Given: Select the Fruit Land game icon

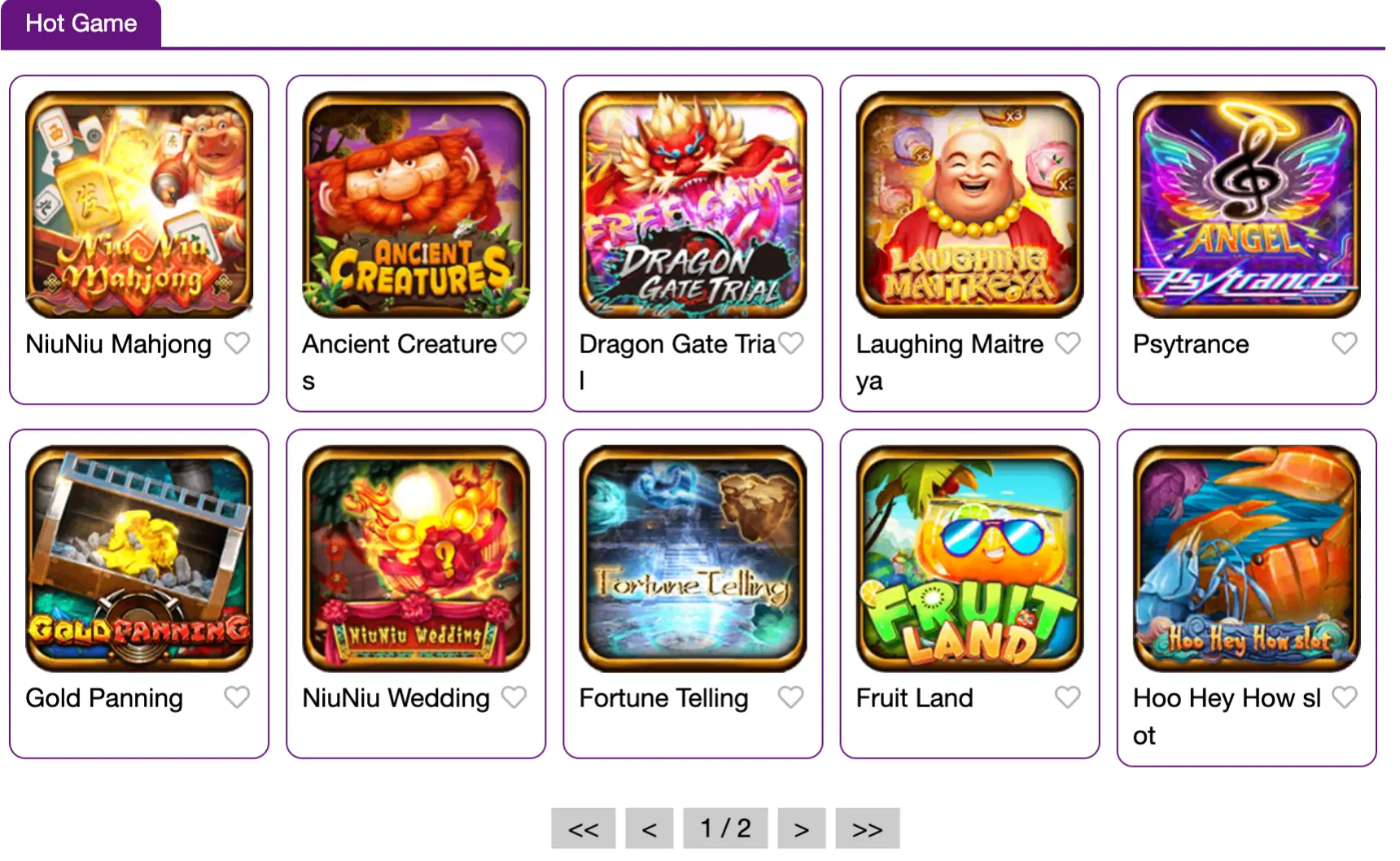Looking at the screenshot, I should (969, 558).
